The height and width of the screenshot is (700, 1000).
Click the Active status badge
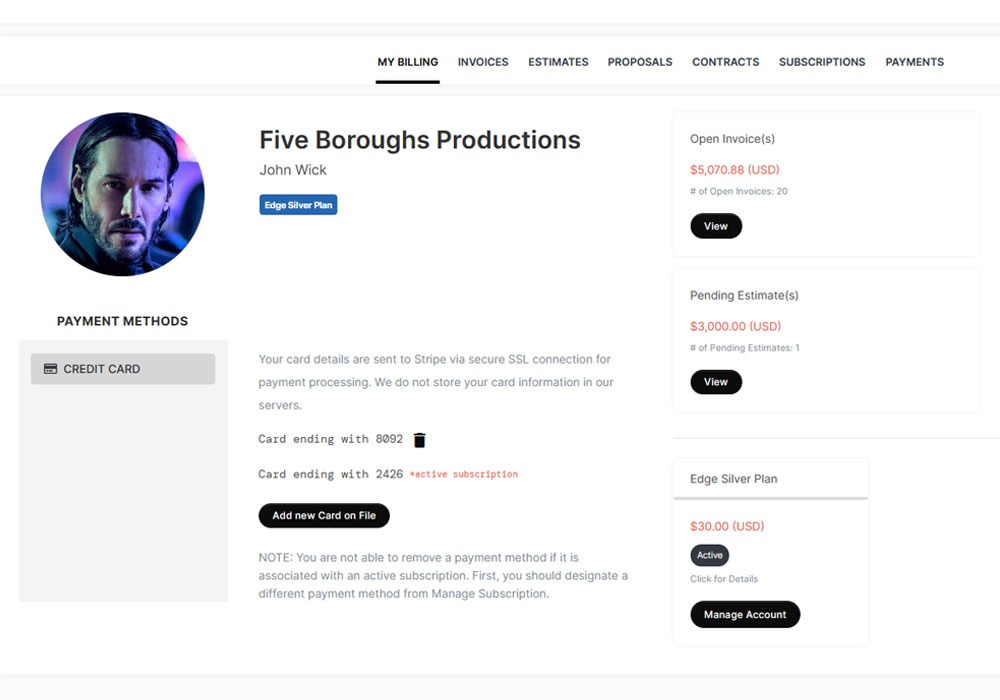coord(710,555)
